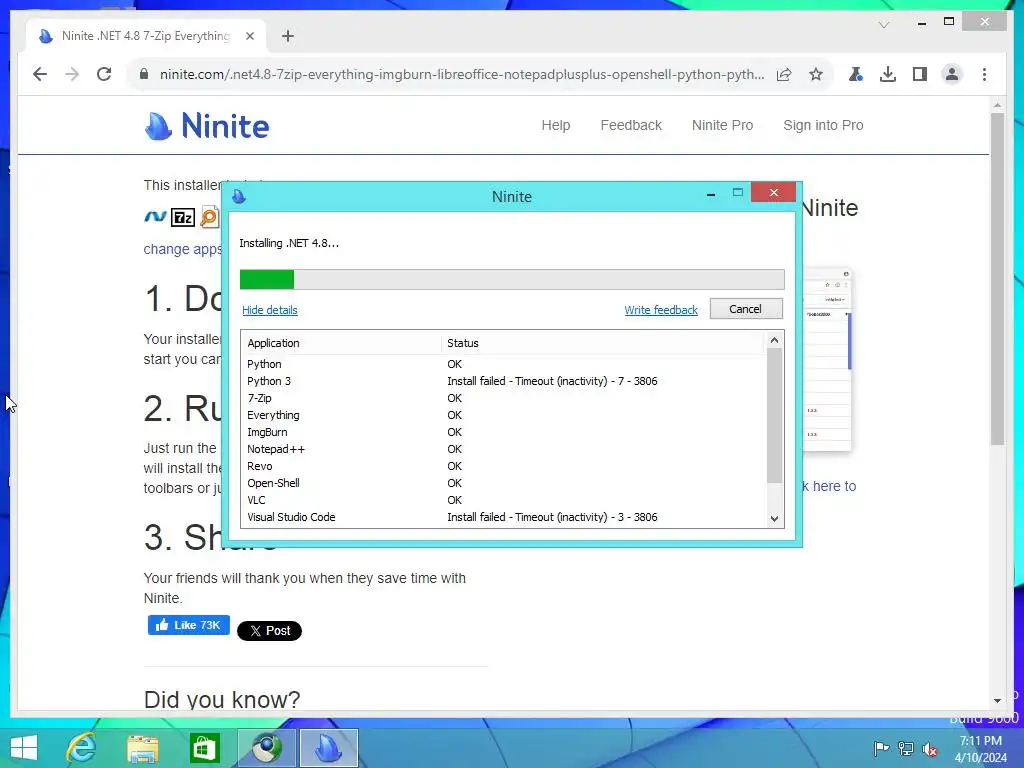
Task: Open File Explorer from taskbar
Action: click(143, 748)
